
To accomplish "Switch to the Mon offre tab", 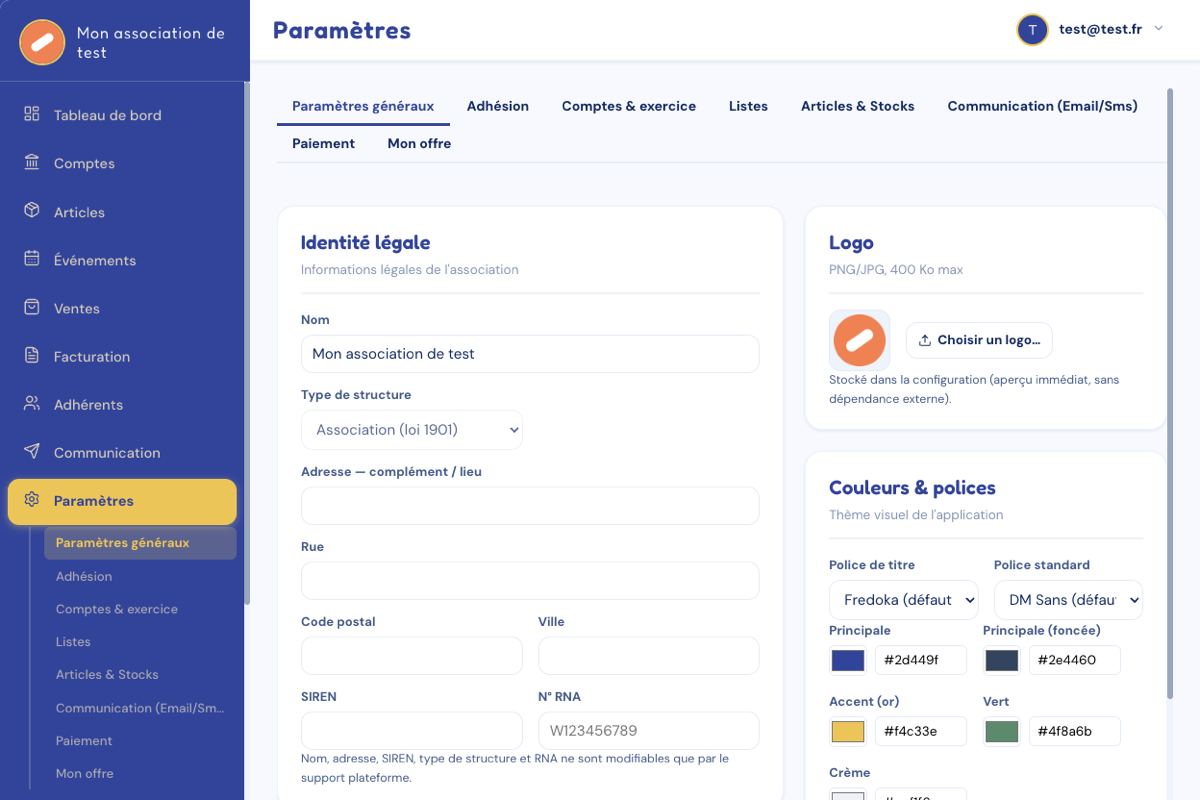I will pyautogui.click(x=419, y=144).
